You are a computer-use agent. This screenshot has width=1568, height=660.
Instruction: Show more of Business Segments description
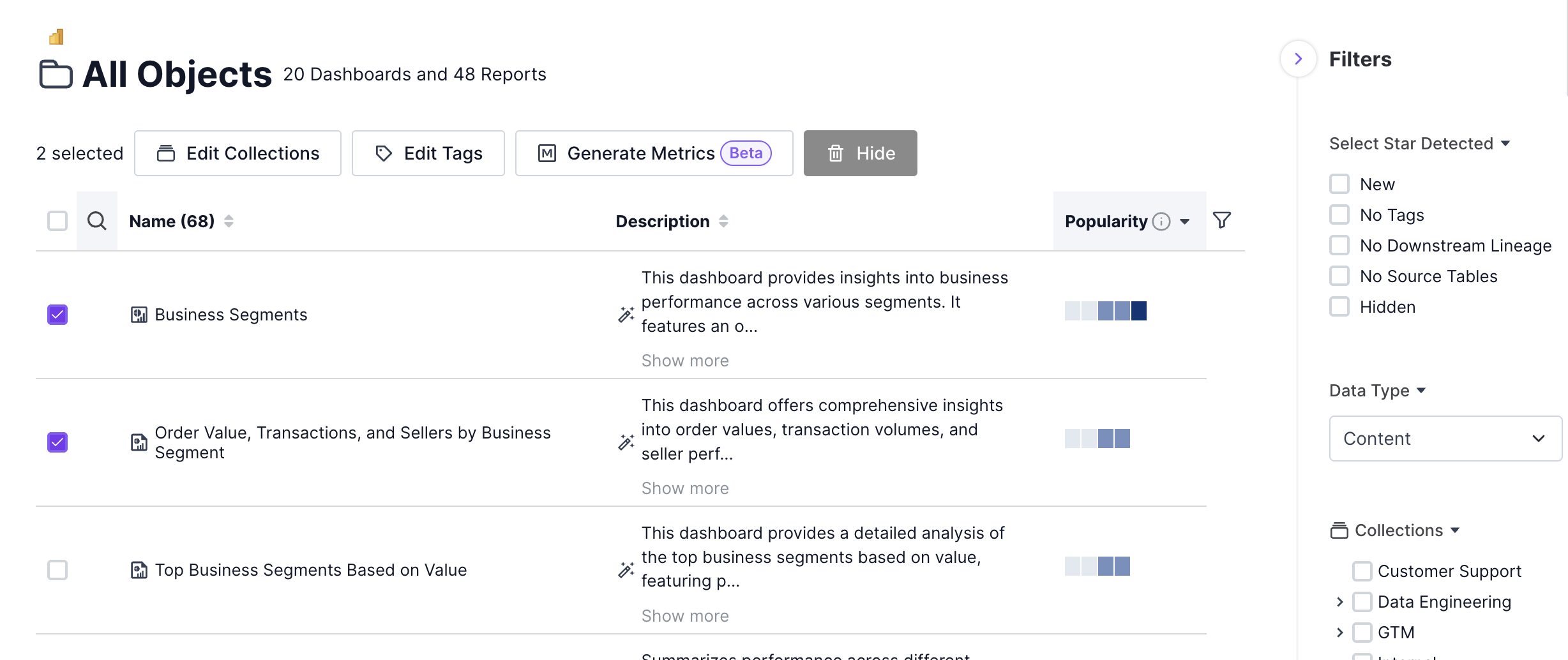684,361
